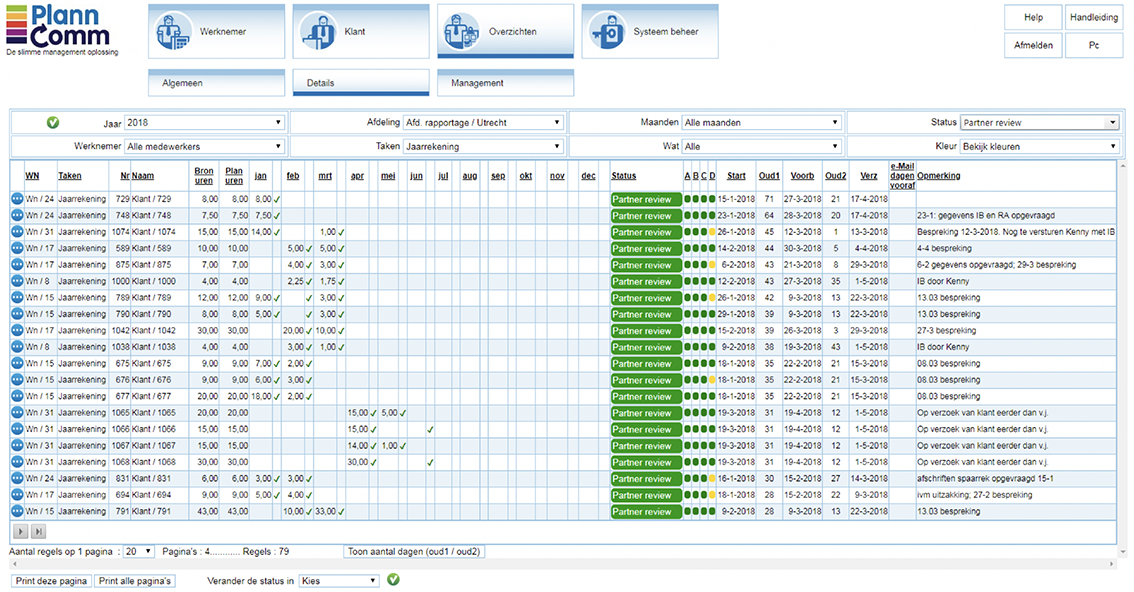1134x592 pixels.
Task: Switch to the Management tab
Action: click(x=505, y=83)
